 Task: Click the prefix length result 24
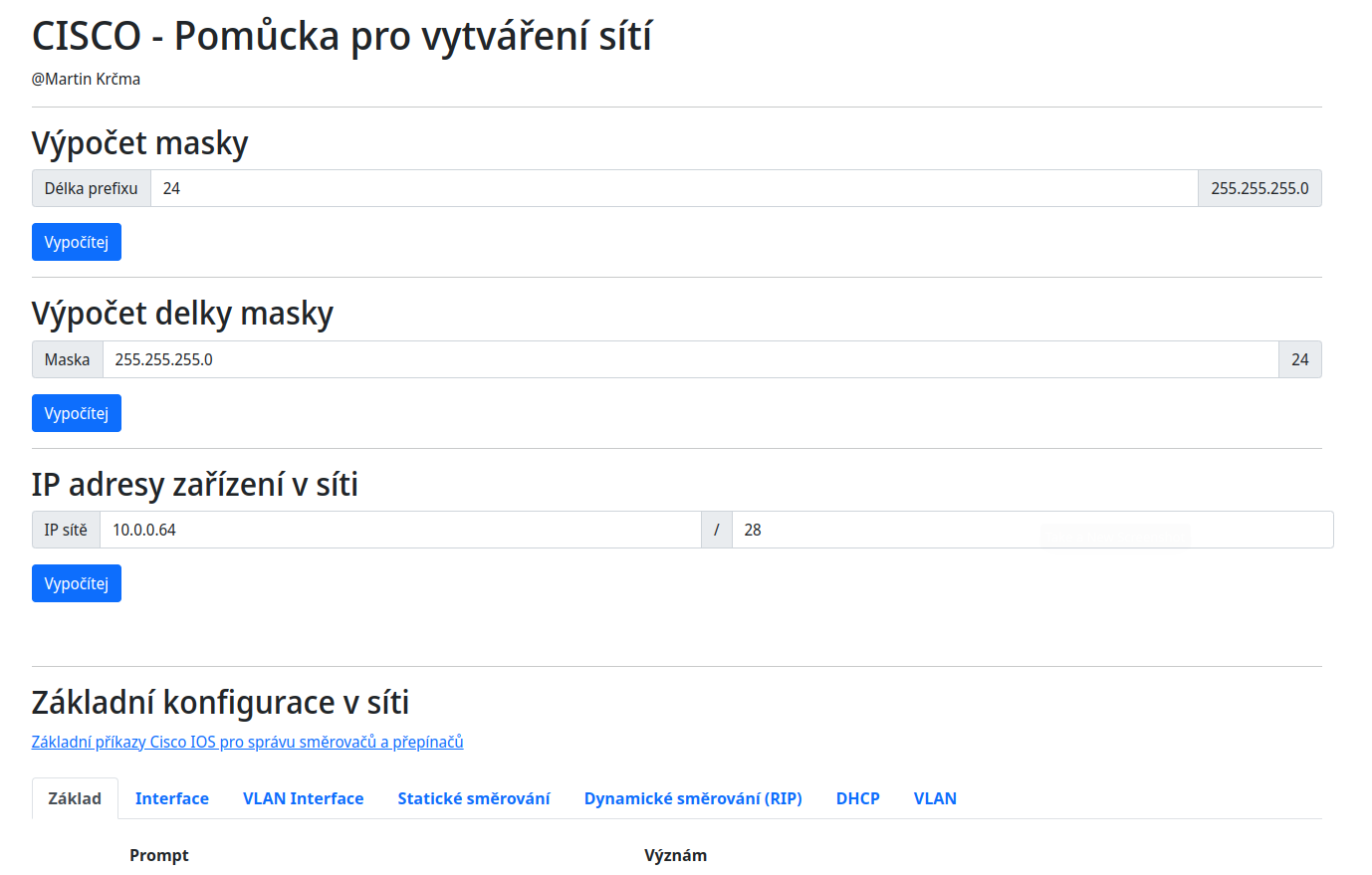1300,359
